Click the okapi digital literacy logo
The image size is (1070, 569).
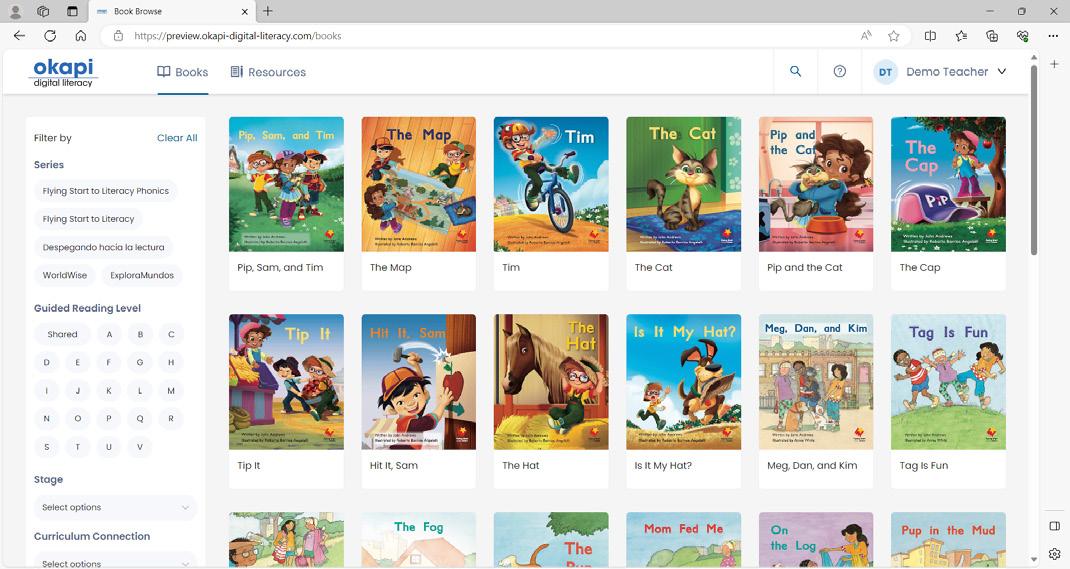63,72
